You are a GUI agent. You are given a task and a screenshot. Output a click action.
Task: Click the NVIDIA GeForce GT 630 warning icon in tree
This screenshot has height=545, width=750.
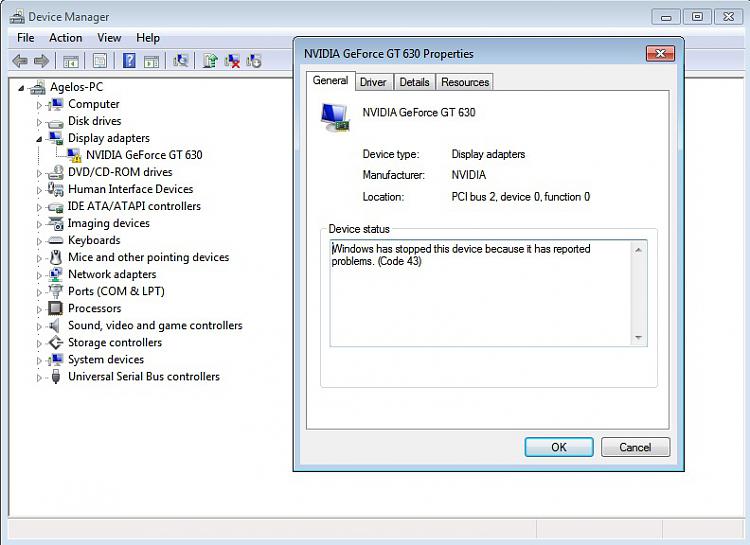click(x=74, y=155)
